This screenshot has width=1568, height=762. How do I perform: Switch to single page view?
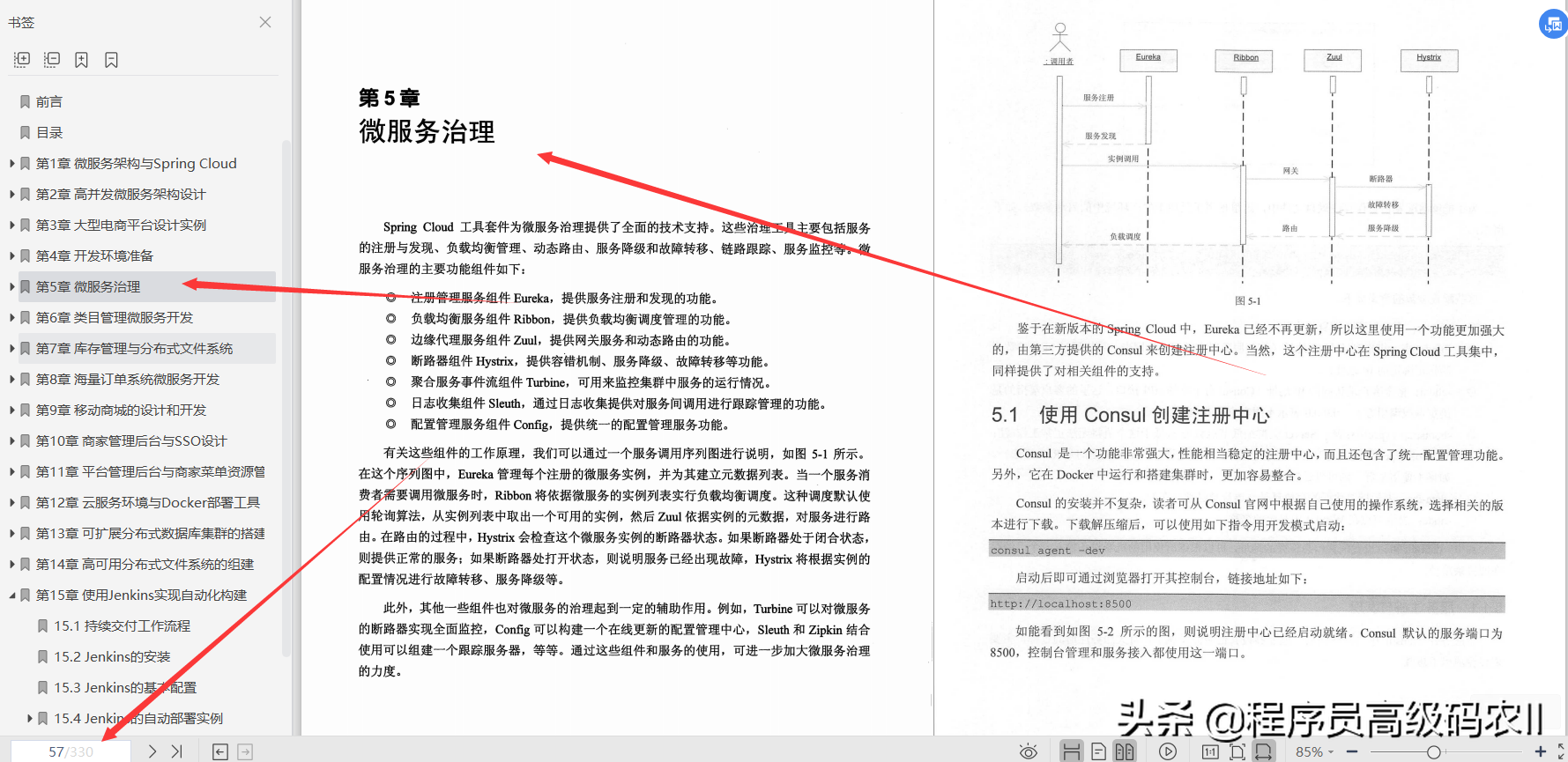(x=1098, y=751)
